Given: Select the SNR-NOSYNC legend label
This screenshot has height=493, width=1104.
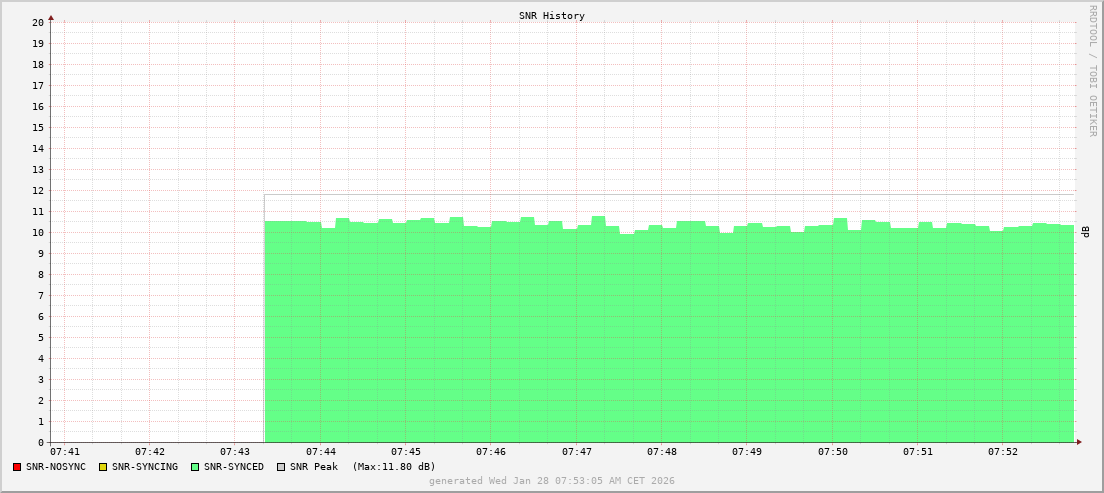Looking at the screenshot, I should 56,467.
